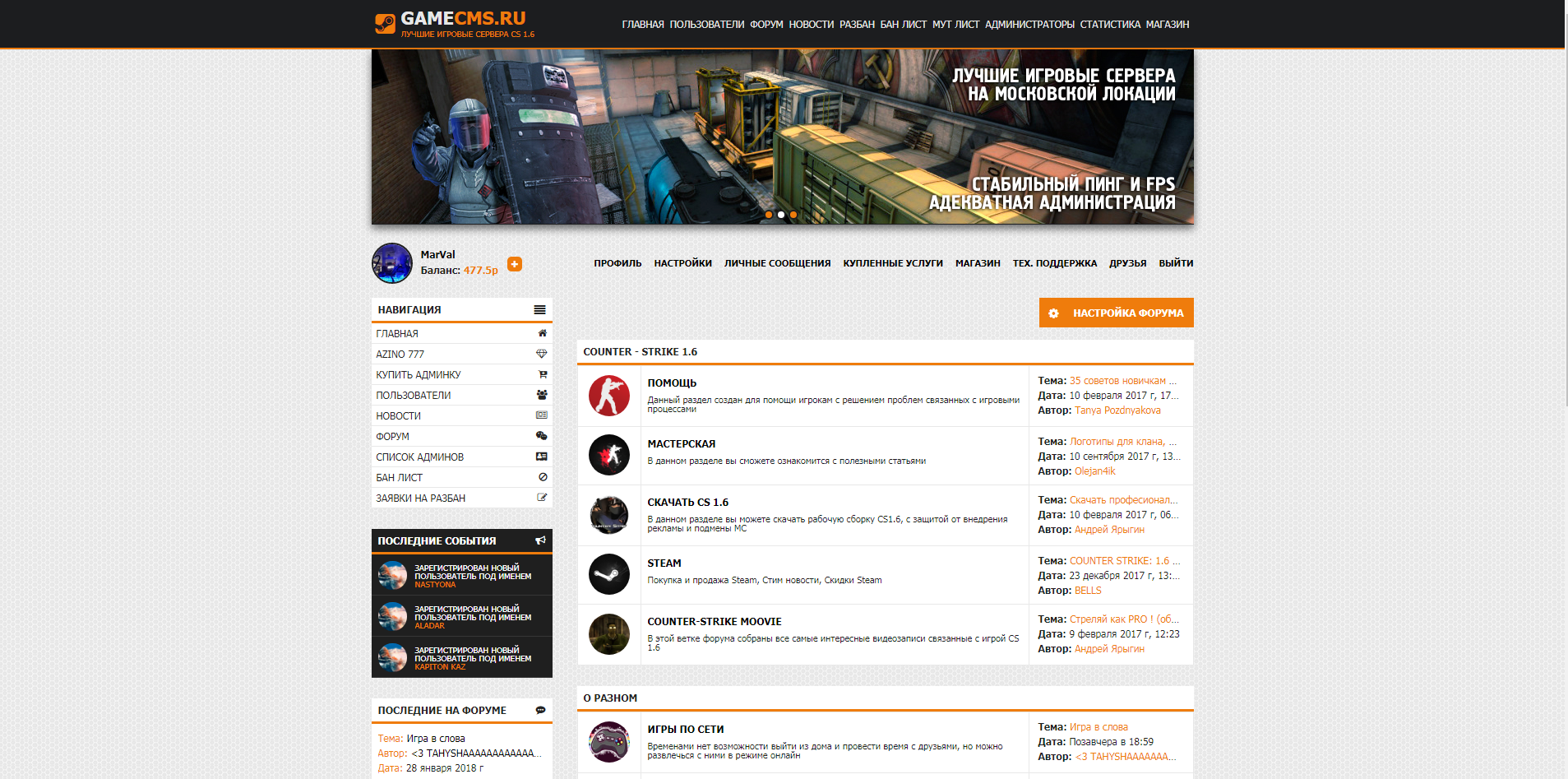This screenshot has width=1568, height=779.
Task: Click the chat icon beside ФОРУМ
Action: (x=542, y=436)
